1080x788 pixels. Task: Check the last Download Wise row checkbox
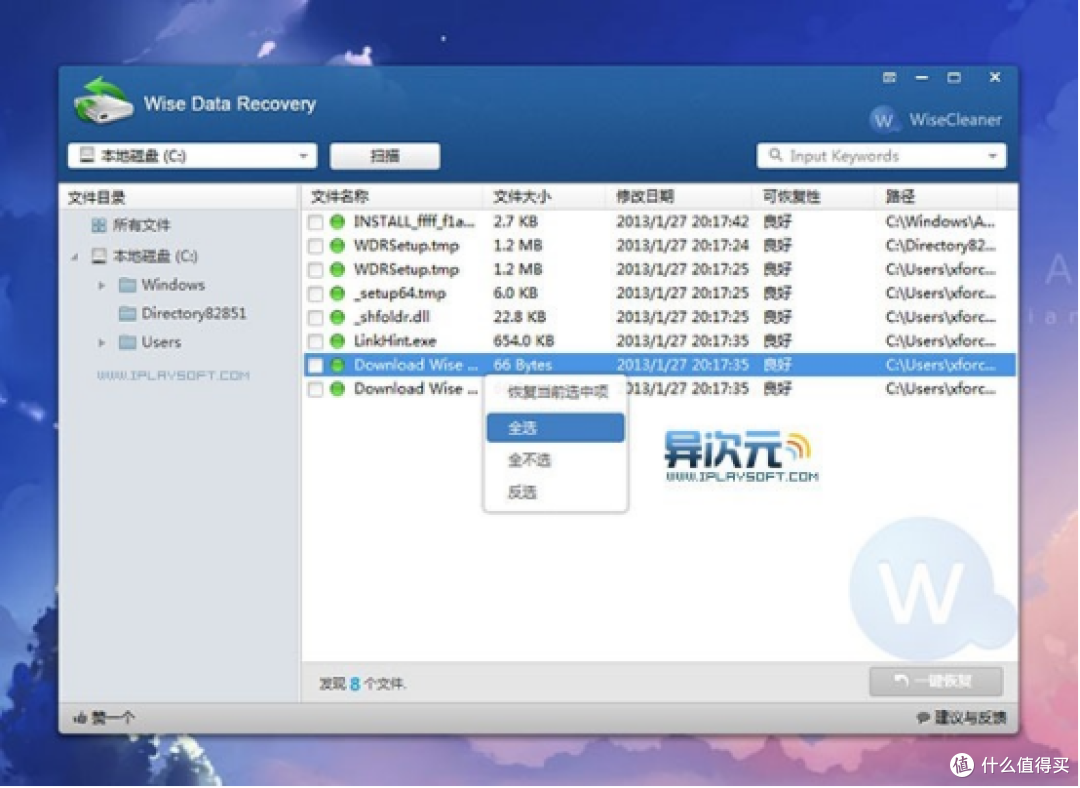tap(315, 390)
